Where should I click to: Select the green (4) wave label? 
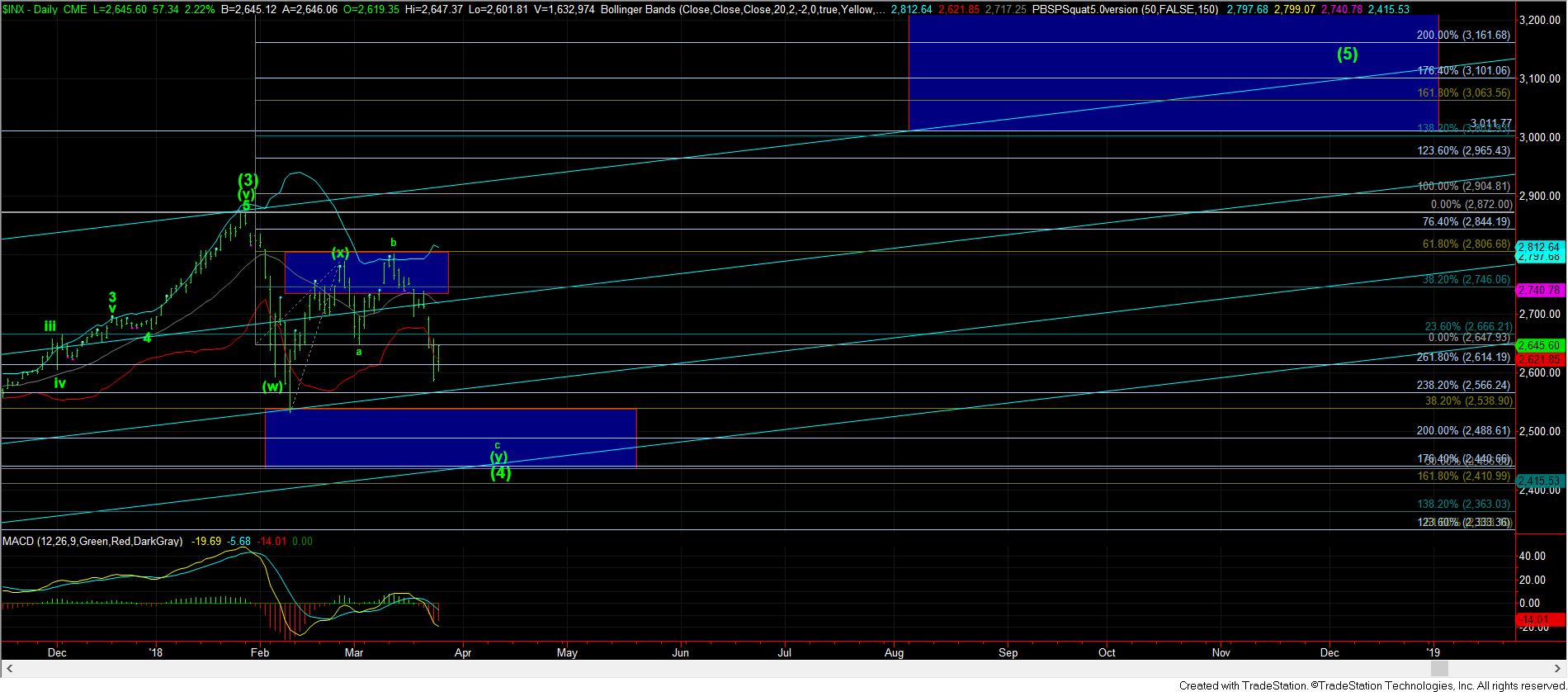tap(500, 473)
